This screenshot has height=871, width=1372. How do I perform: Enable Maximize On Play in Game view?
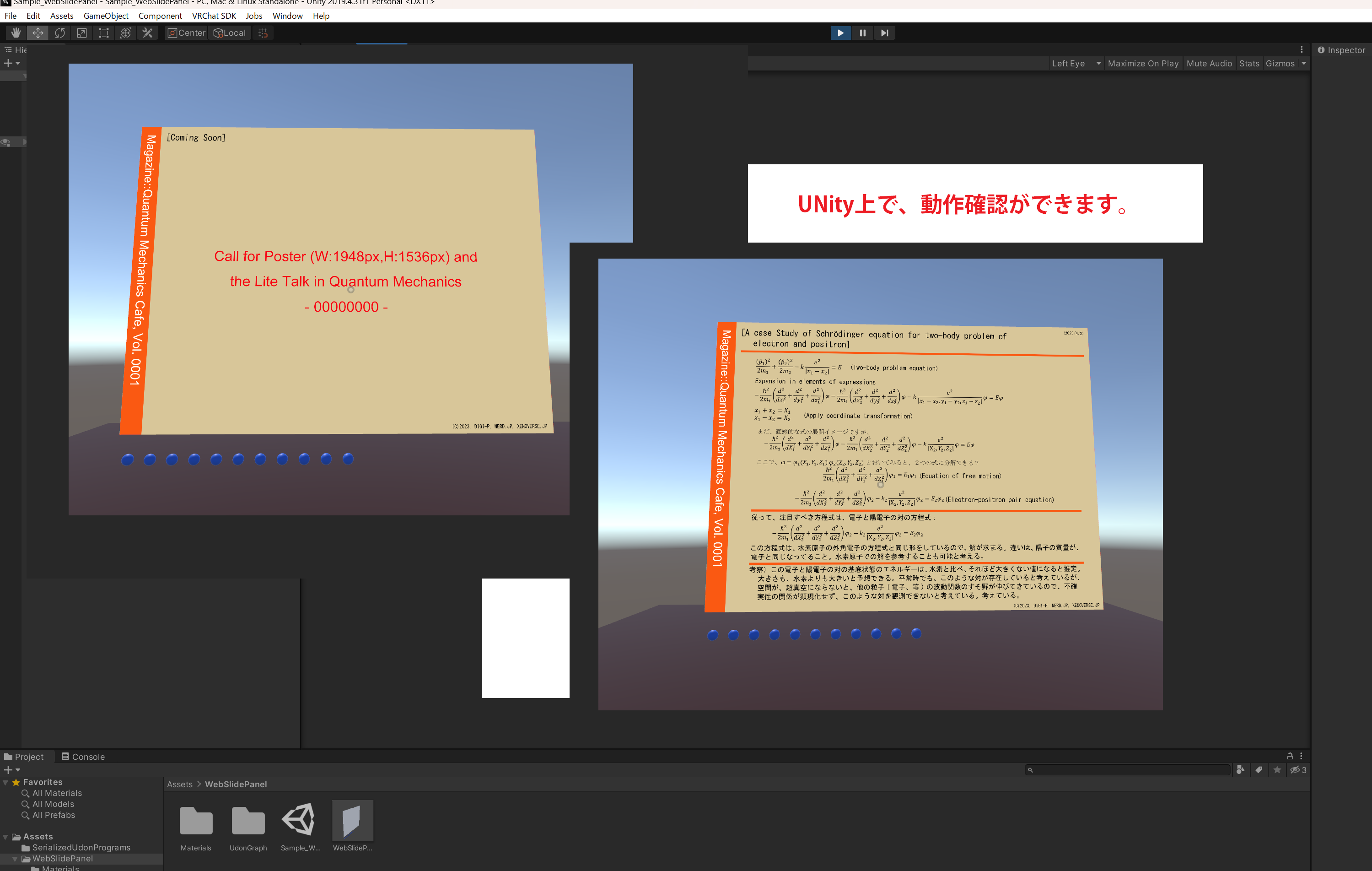tap(1143, 63)
